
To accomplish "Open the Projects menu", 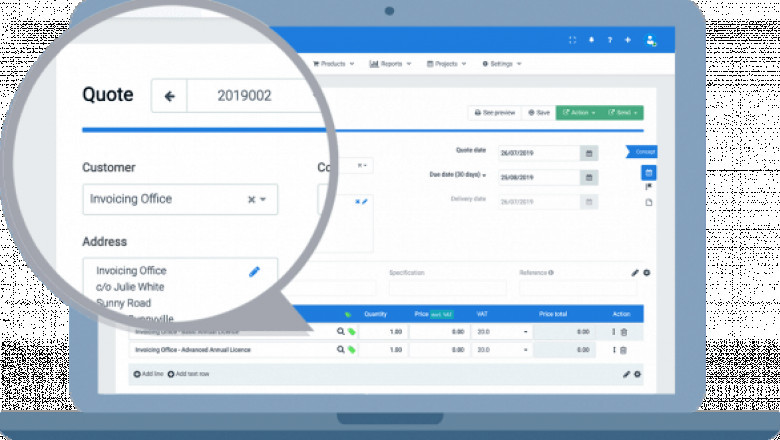I will click(447, 64).
